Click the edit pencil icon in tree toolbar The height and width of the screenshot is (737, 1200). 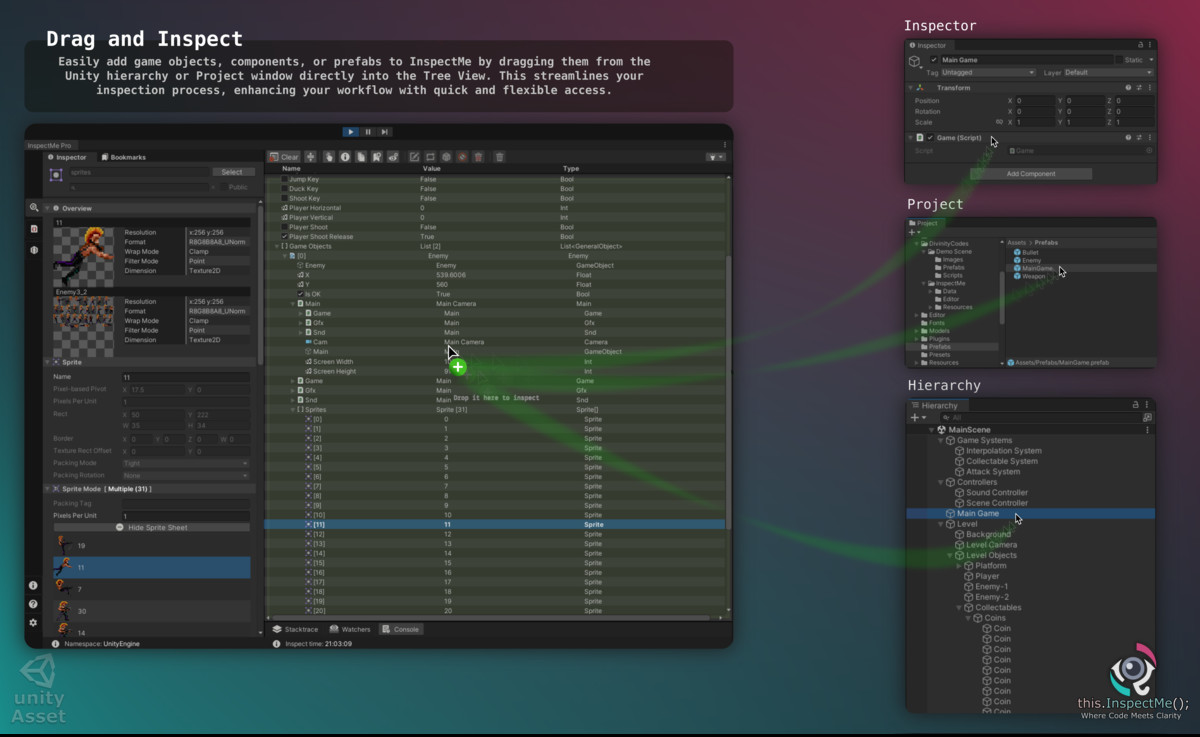[414, 157]
